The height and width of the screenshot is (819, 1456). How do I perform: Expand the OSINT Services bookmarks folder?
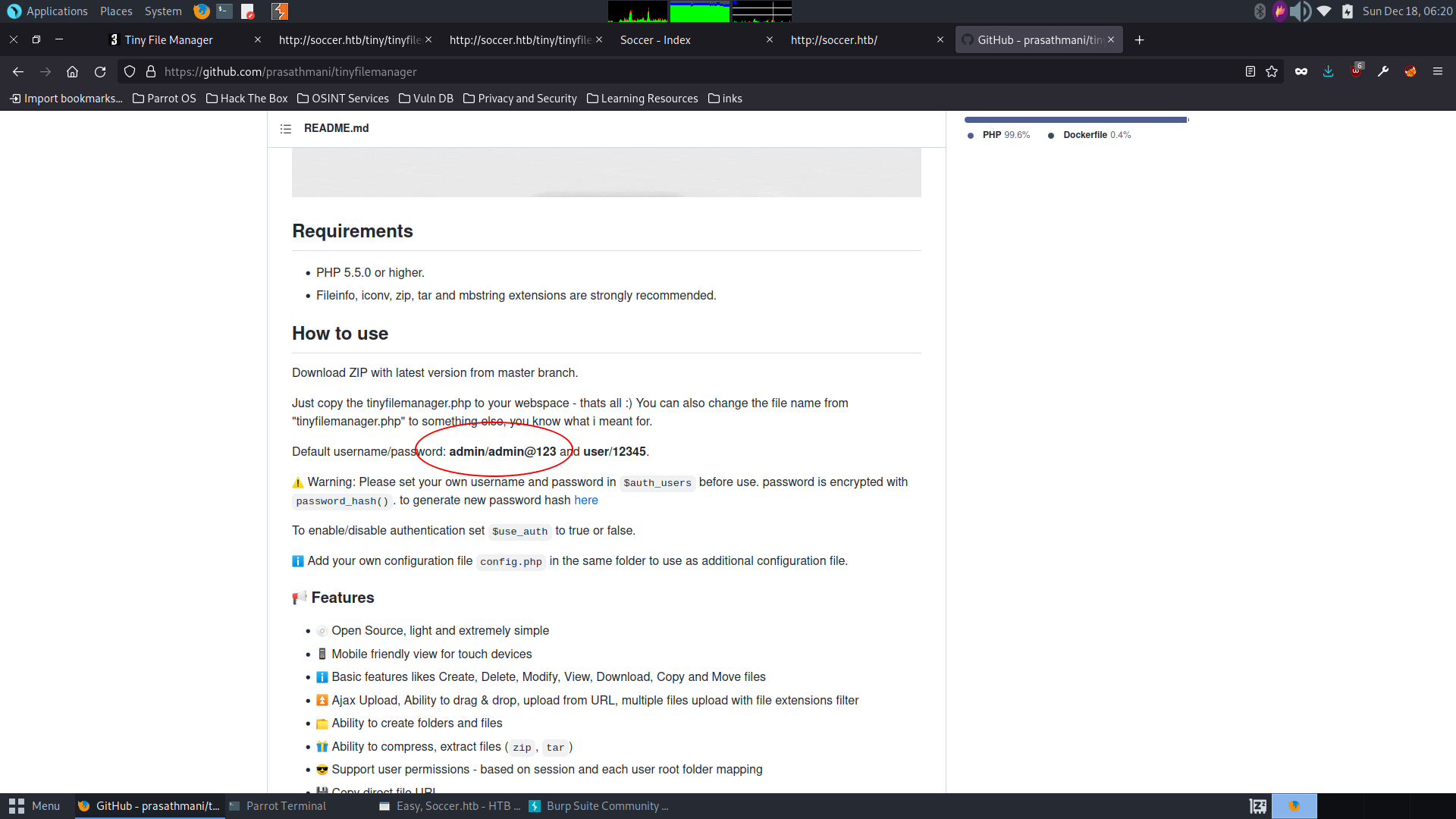[x=343, y=99]
